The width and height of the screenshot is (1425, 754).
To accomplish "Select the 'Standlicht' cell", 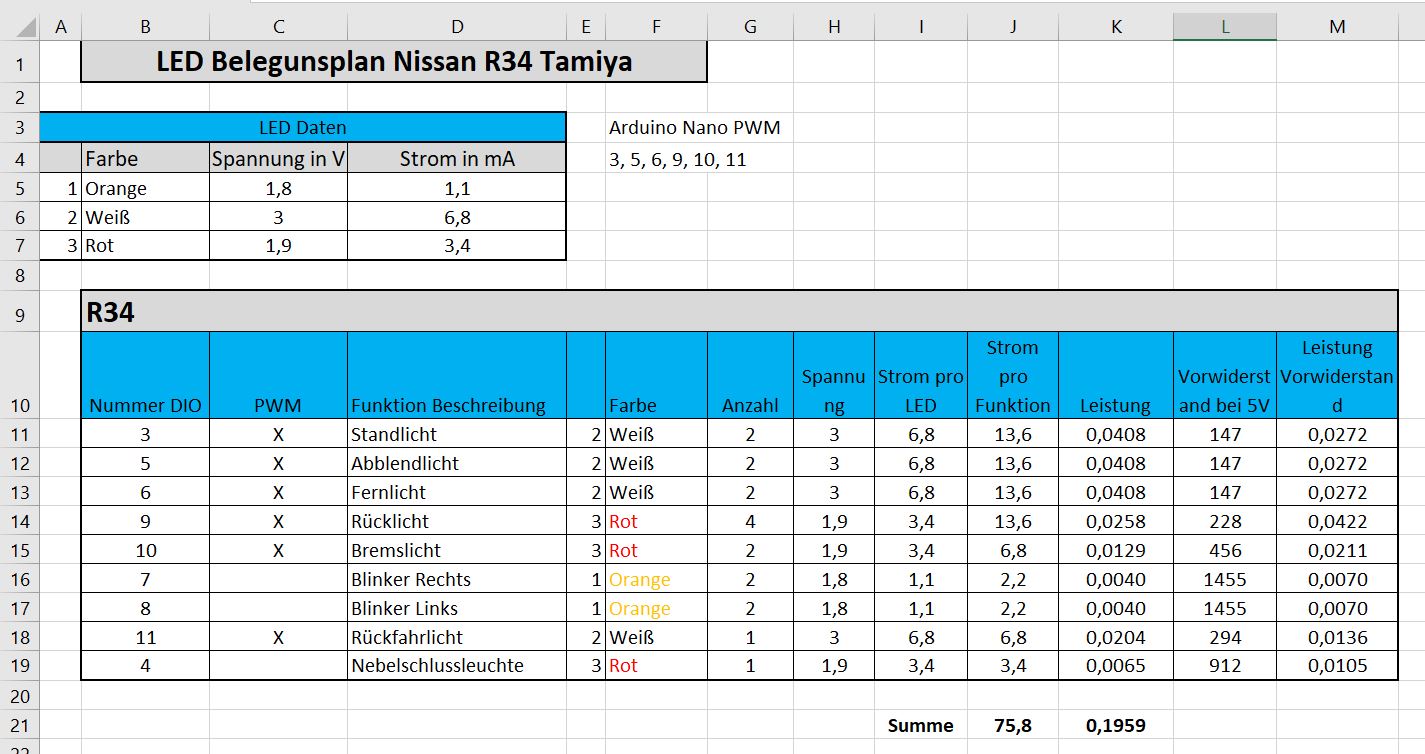I will point(457,434).
